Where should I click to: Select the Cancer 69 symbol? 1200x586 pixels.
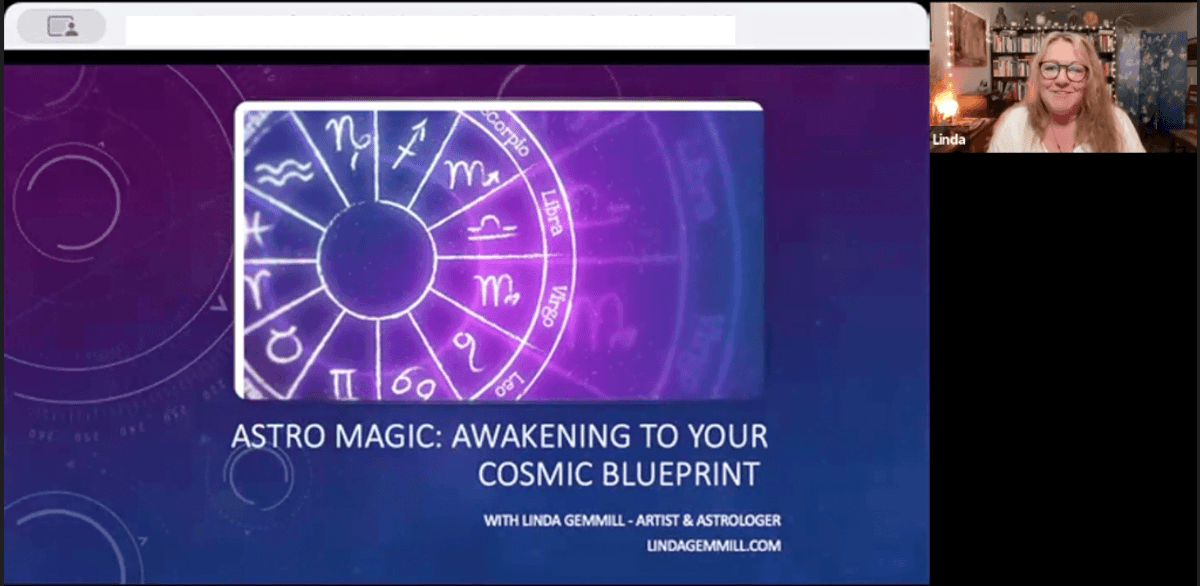pyautogui.click(x=412, y=381)
